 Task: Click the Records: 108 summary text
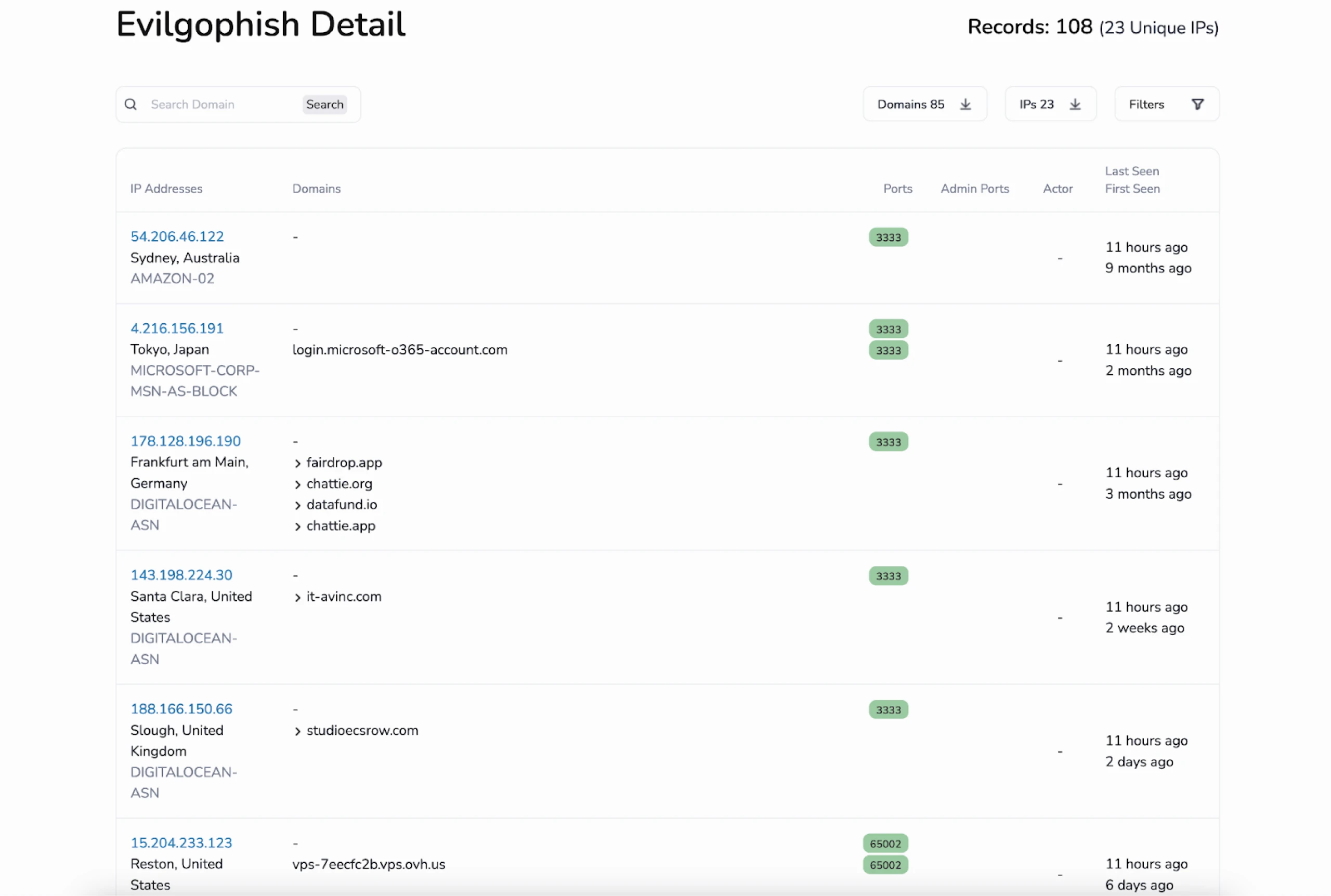[x=1030, y=27]
